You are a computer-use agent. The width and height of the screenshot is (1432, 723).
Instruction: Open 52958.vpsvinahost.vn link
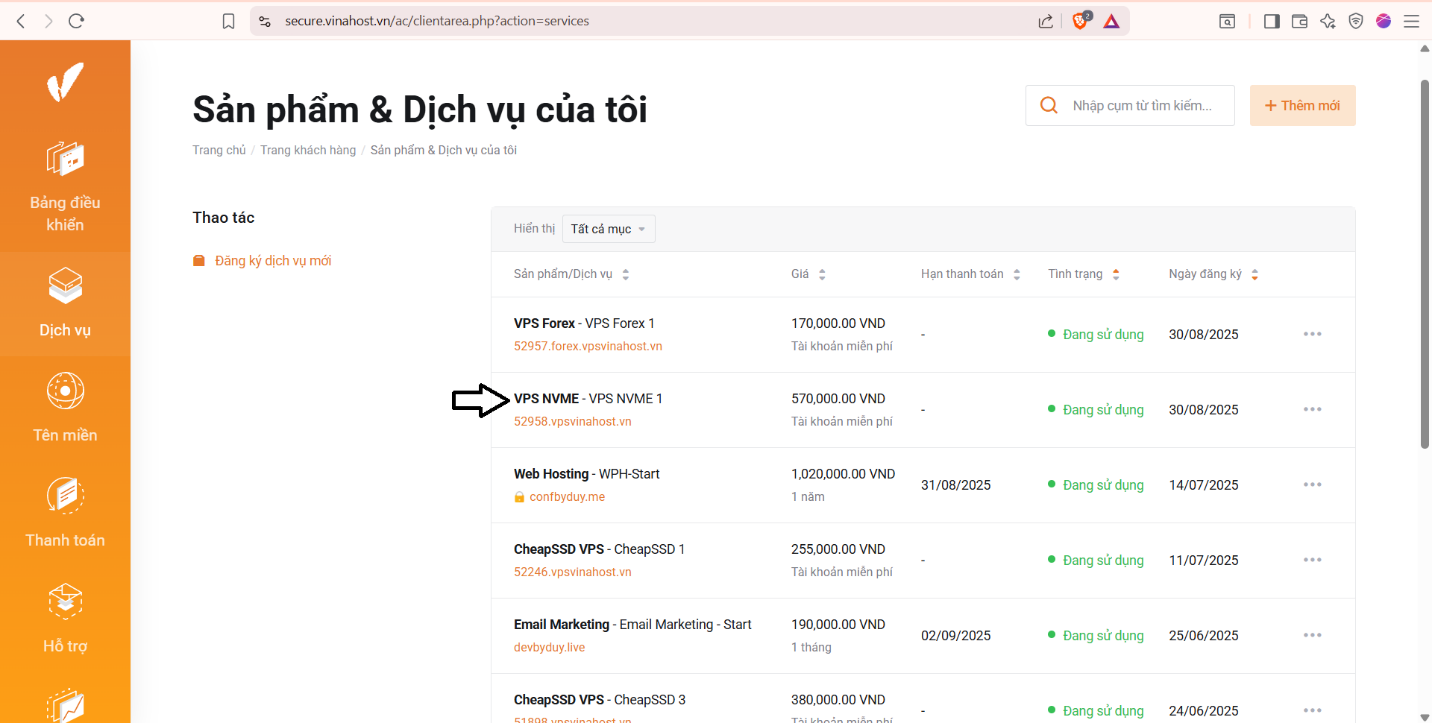click(x=573, y=421)
